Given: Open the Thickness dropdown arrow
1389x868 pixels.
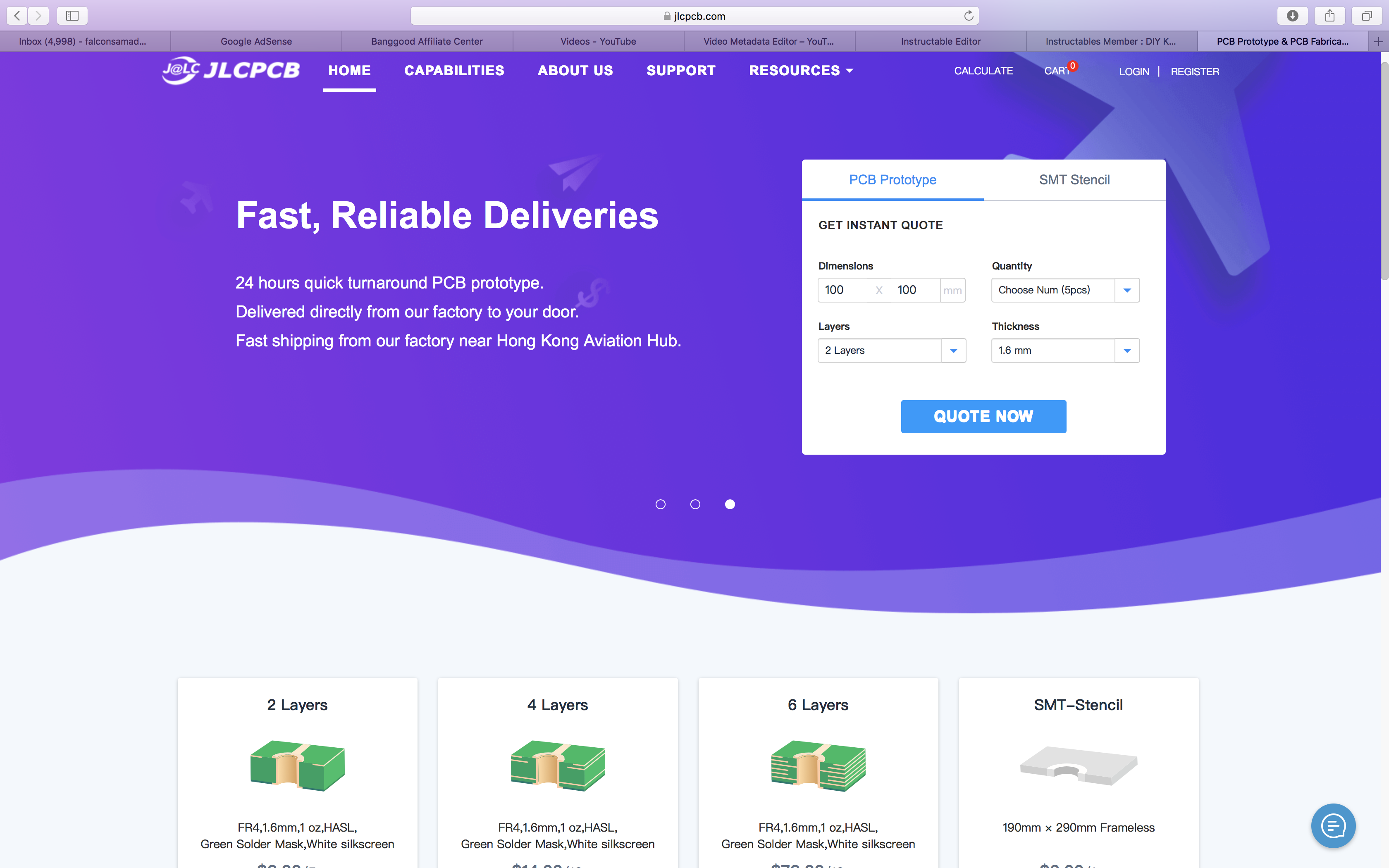Looking at the screenshot, I should 1126,351.
